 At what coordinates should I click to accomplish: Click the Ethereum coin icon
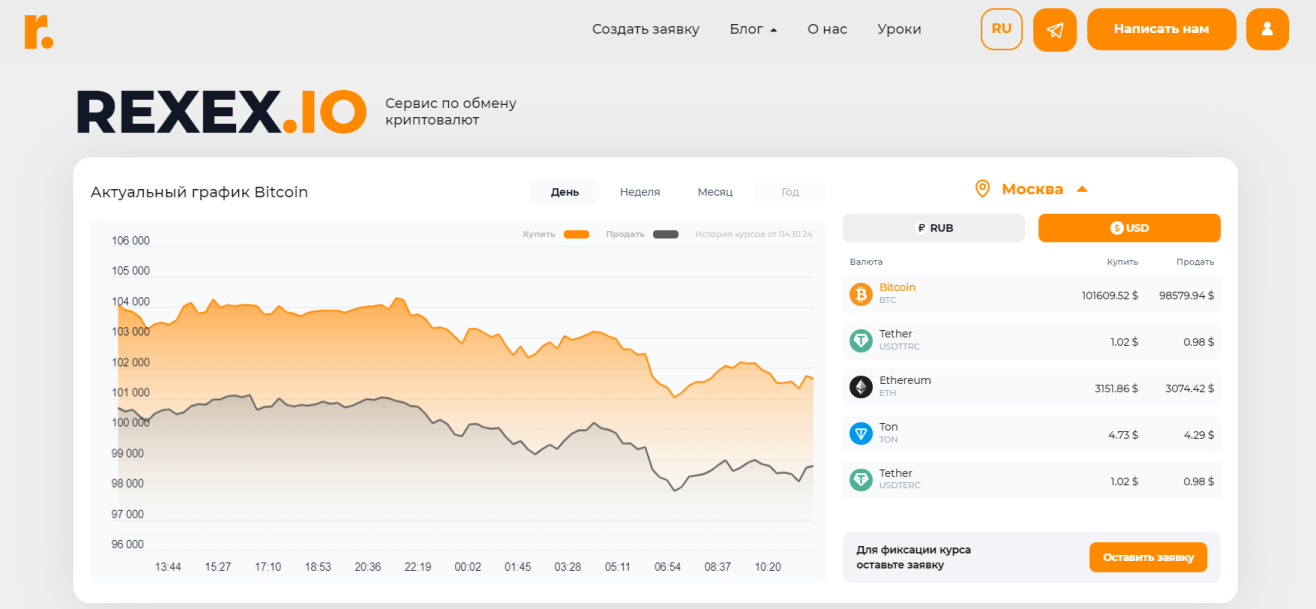point(861,387)
